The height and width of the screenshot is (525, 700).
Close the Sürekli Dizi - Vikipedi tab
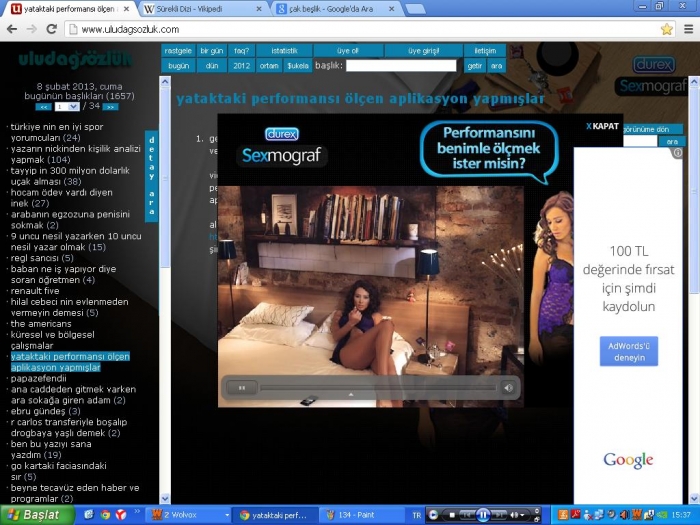(x=258, y=9)
